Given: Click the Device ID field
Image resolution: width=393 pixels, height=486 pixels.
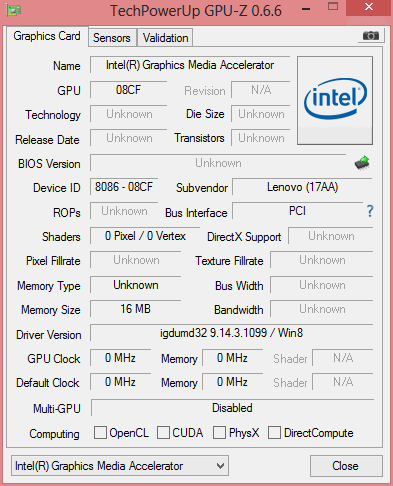Looking at the screenshot, I should [x=124, y=187].
